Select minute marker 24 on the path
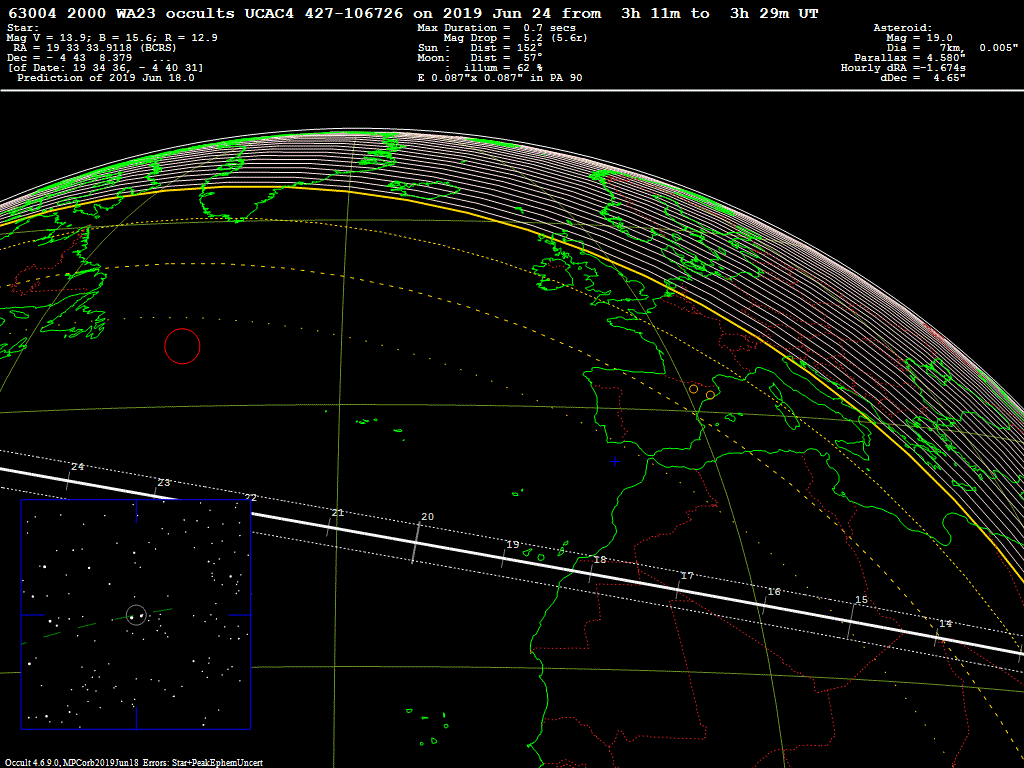This screenshot has width=1024, height=768. tap(77, 467)
